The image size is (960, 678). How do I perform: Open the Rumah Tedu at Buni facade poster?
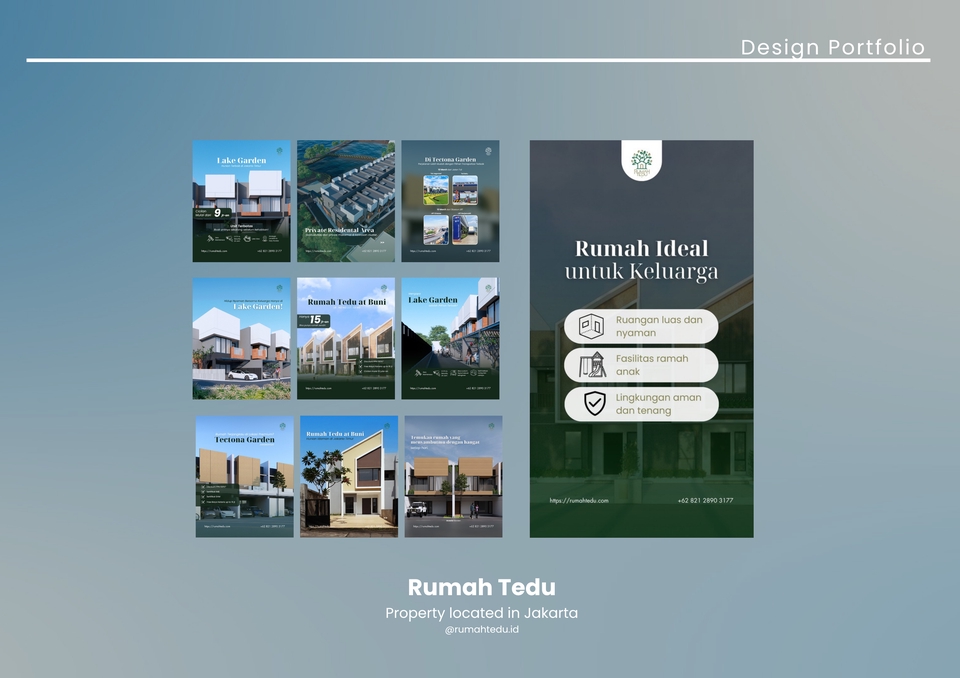tap(349, 476)
